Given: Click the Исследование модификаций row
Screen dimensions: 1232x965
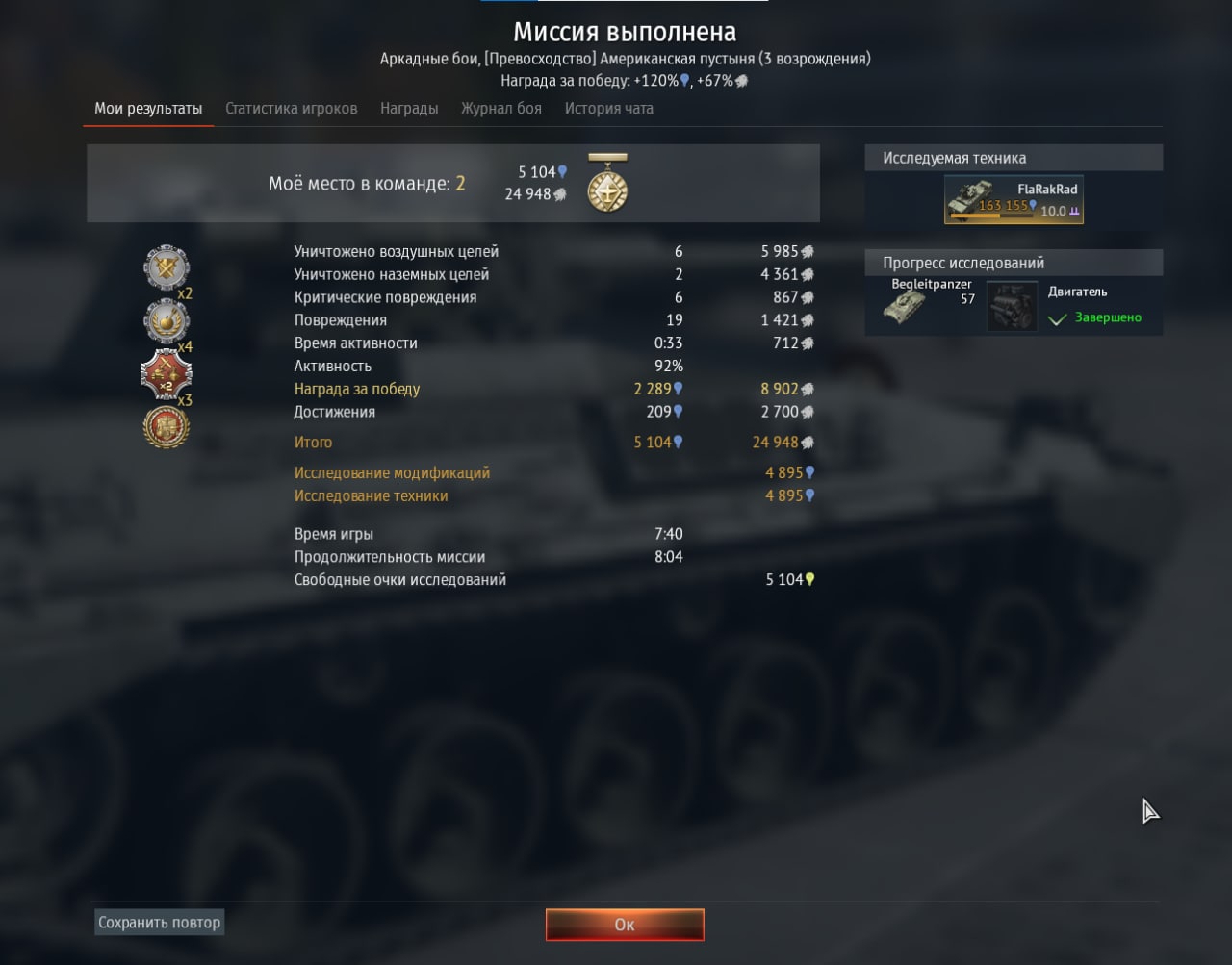Looking at the screenshot, I should click(x=553, y=472).
